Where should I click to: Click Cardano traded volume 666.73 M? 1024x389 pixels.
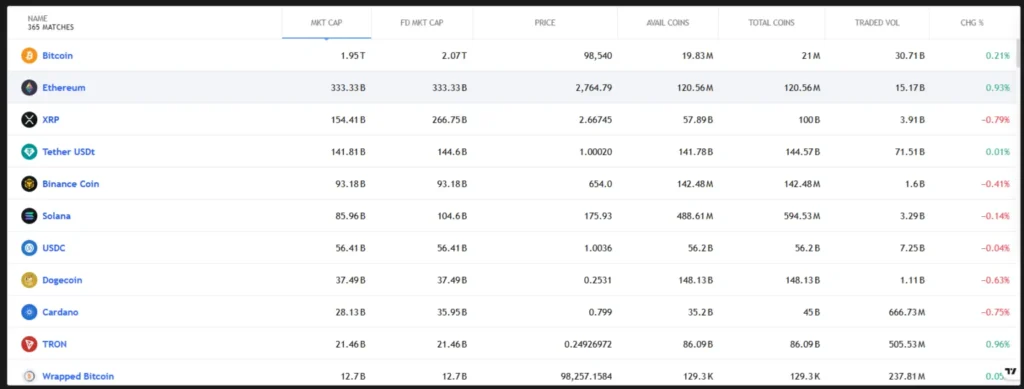click(906, 312)
